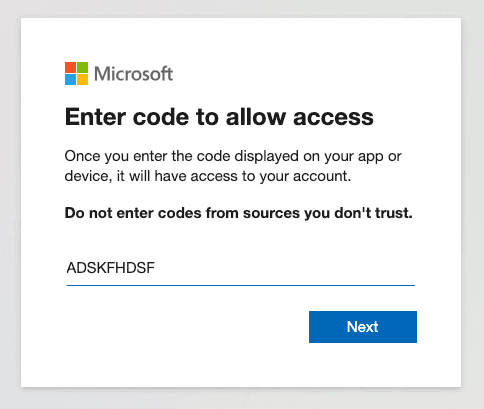Viewport: 484px width, 409px height.
Task: Click the blue underline beneath the code
Action: tap(241, 285)
